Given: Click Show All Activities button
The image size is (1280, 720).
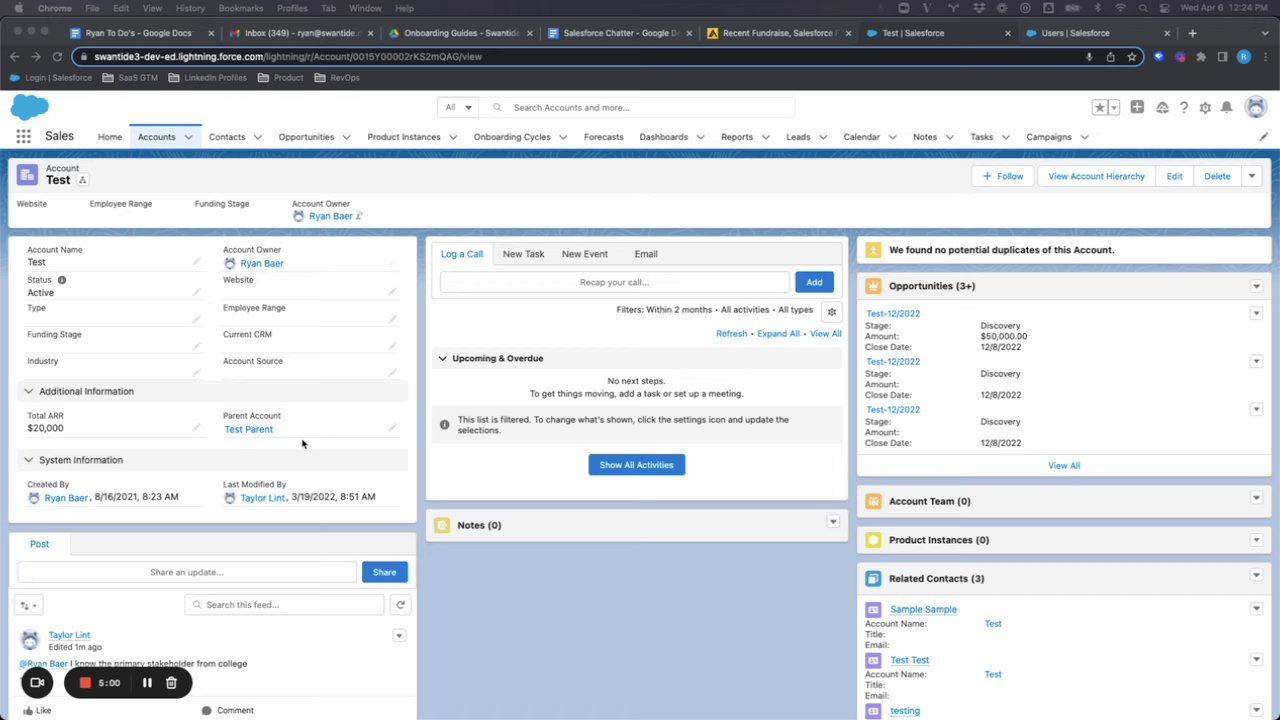Looking at the screenshot, I should 637,465.
